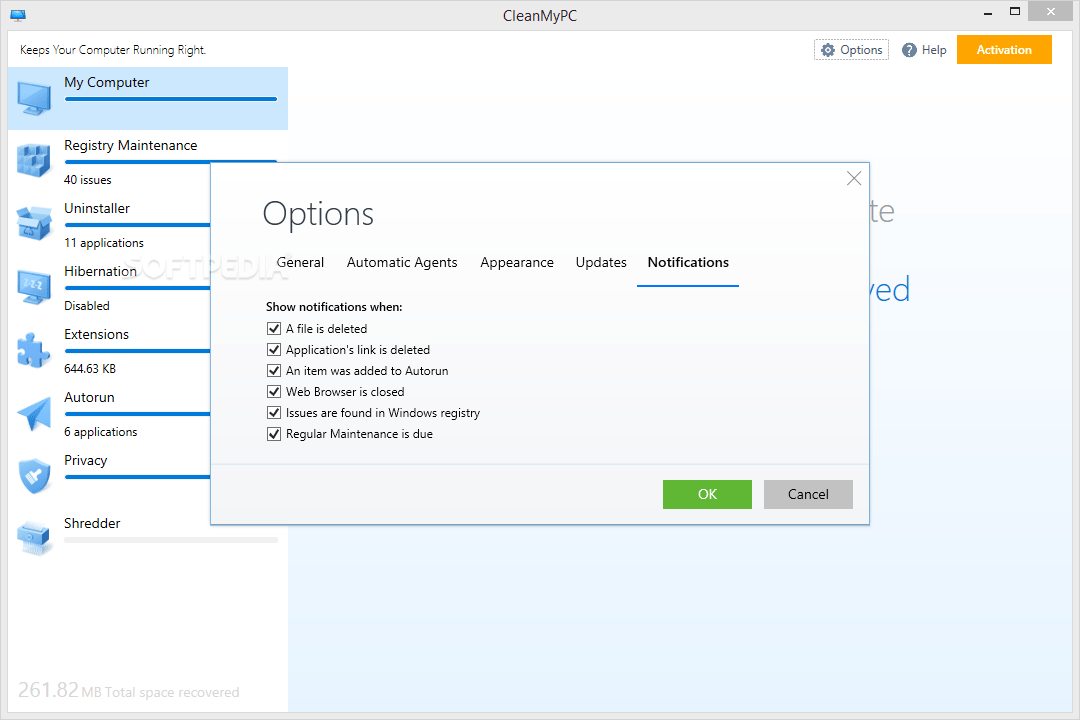Click the 'Disabled' hibernation status

pyautogui.click(x=87, y=306)
